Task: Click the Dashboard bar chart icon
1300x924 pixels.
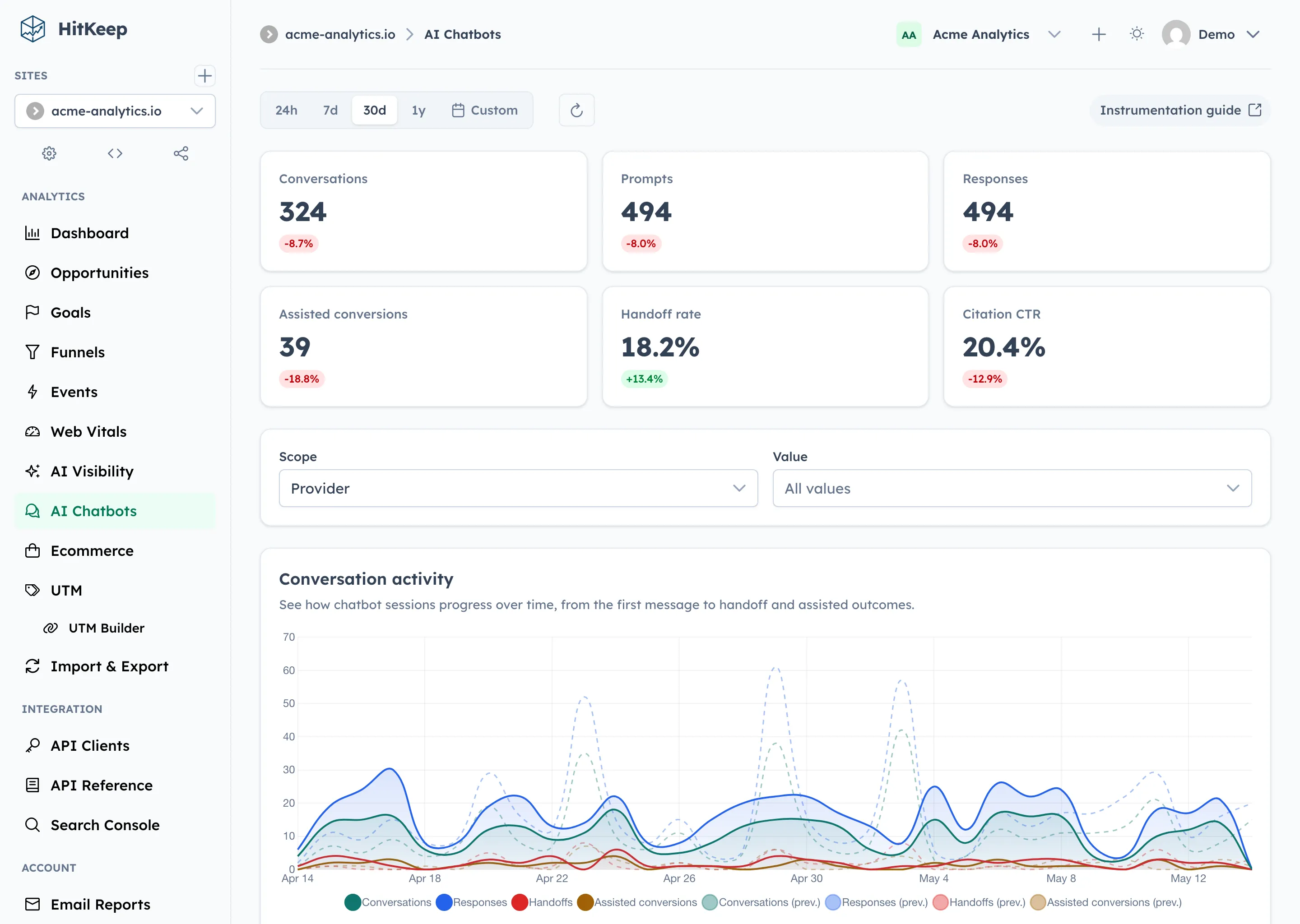Action: [32, 233]
